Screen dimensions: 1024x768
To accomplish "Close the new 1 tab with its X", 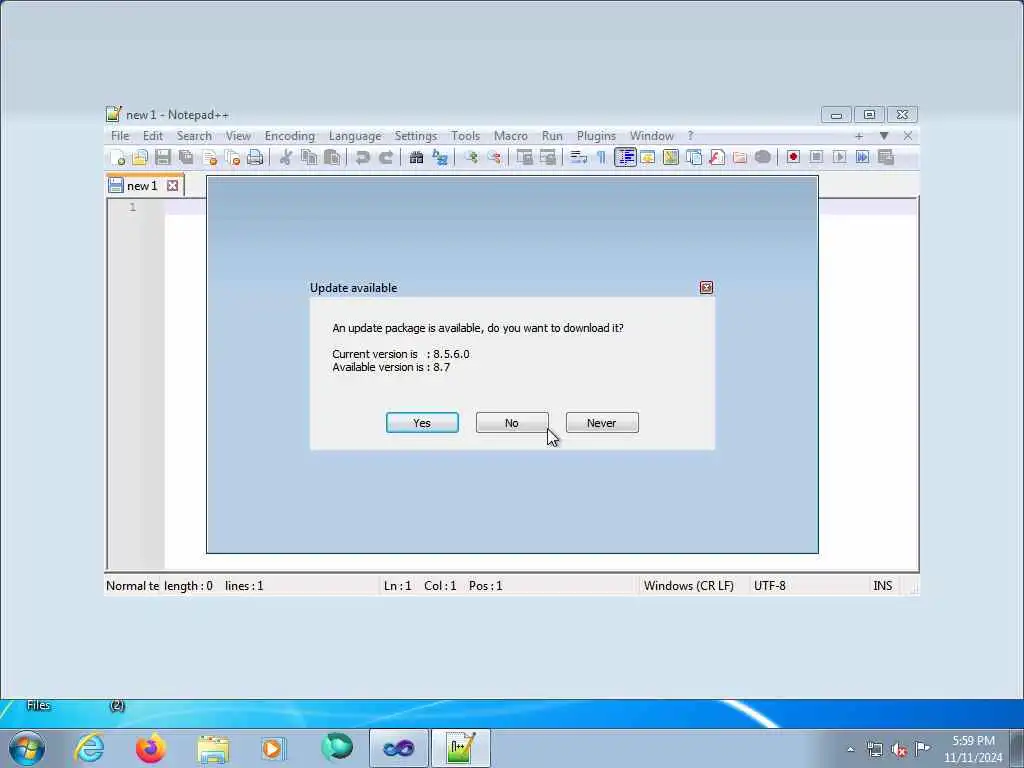I will click(172, 186).
